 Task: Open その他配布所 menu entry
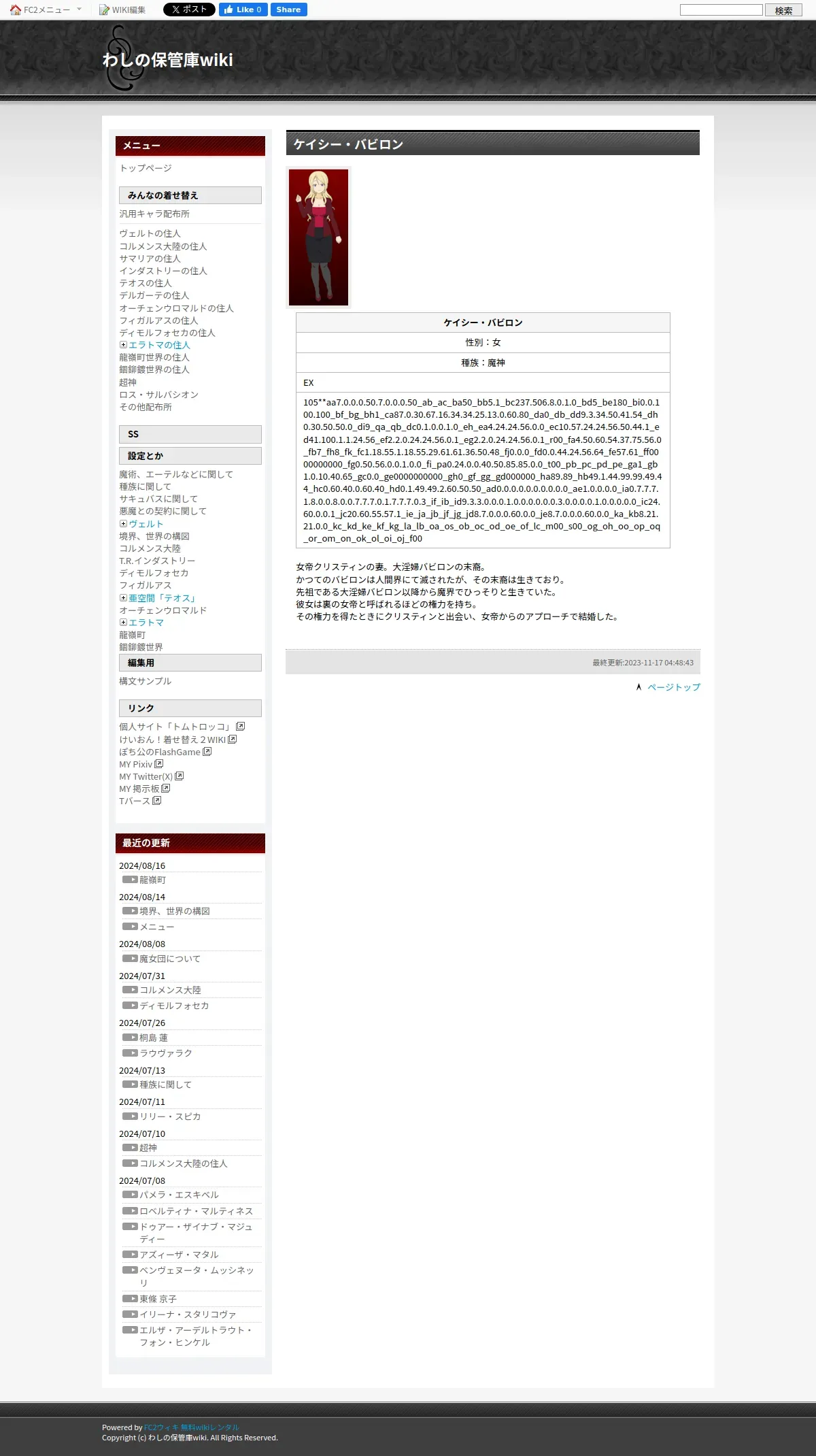146,407
